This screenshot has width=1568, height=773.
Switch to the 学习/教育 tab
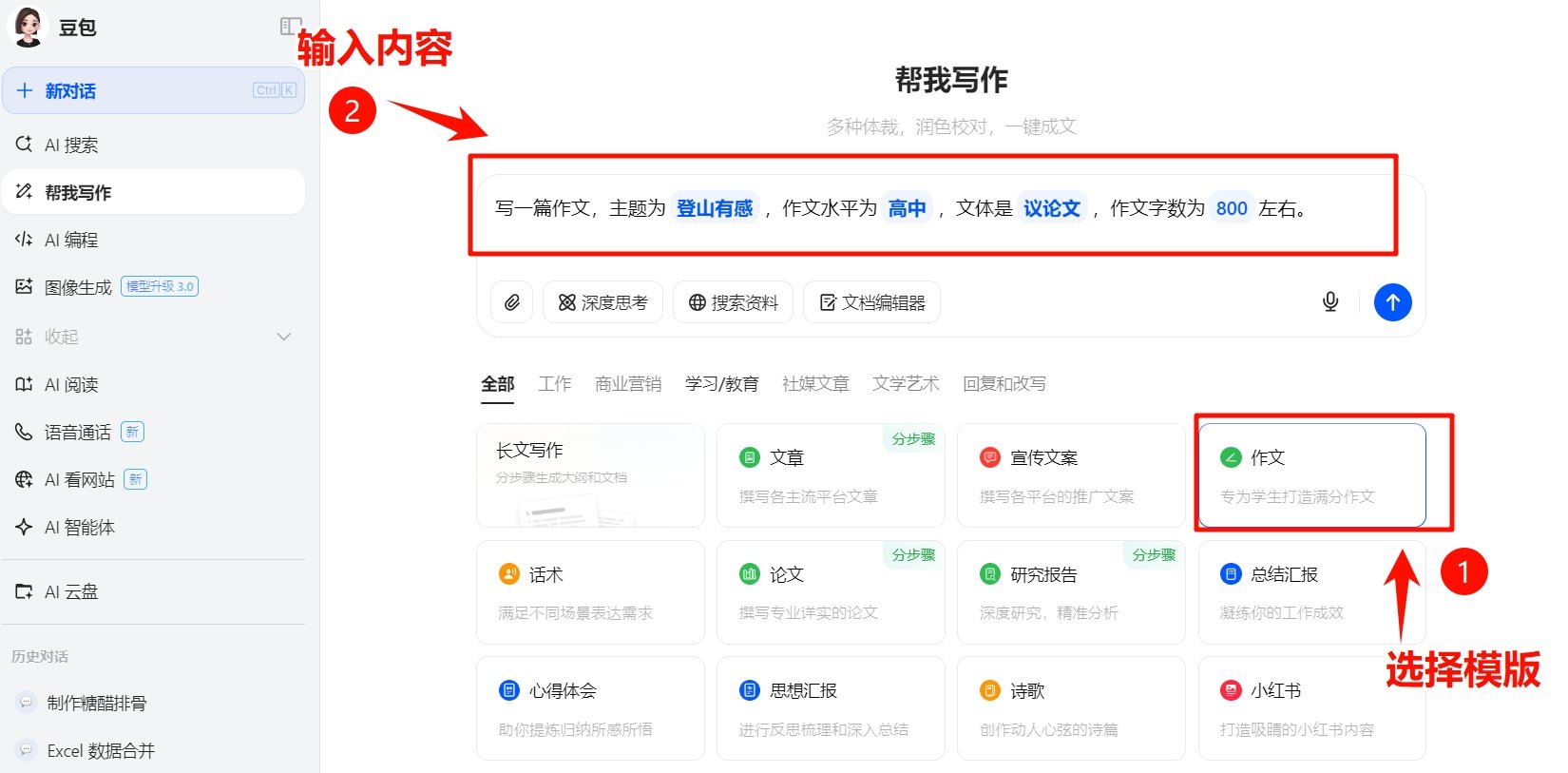point(721,383)
